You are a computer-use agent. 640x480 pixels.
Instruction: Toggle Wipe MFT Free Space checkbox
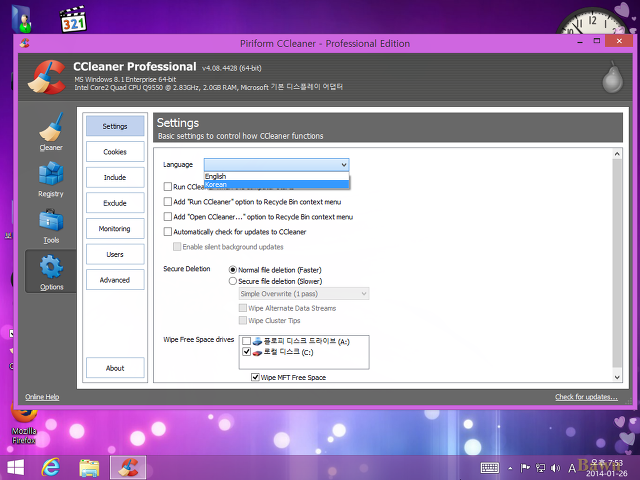click(x=256, y=377)
